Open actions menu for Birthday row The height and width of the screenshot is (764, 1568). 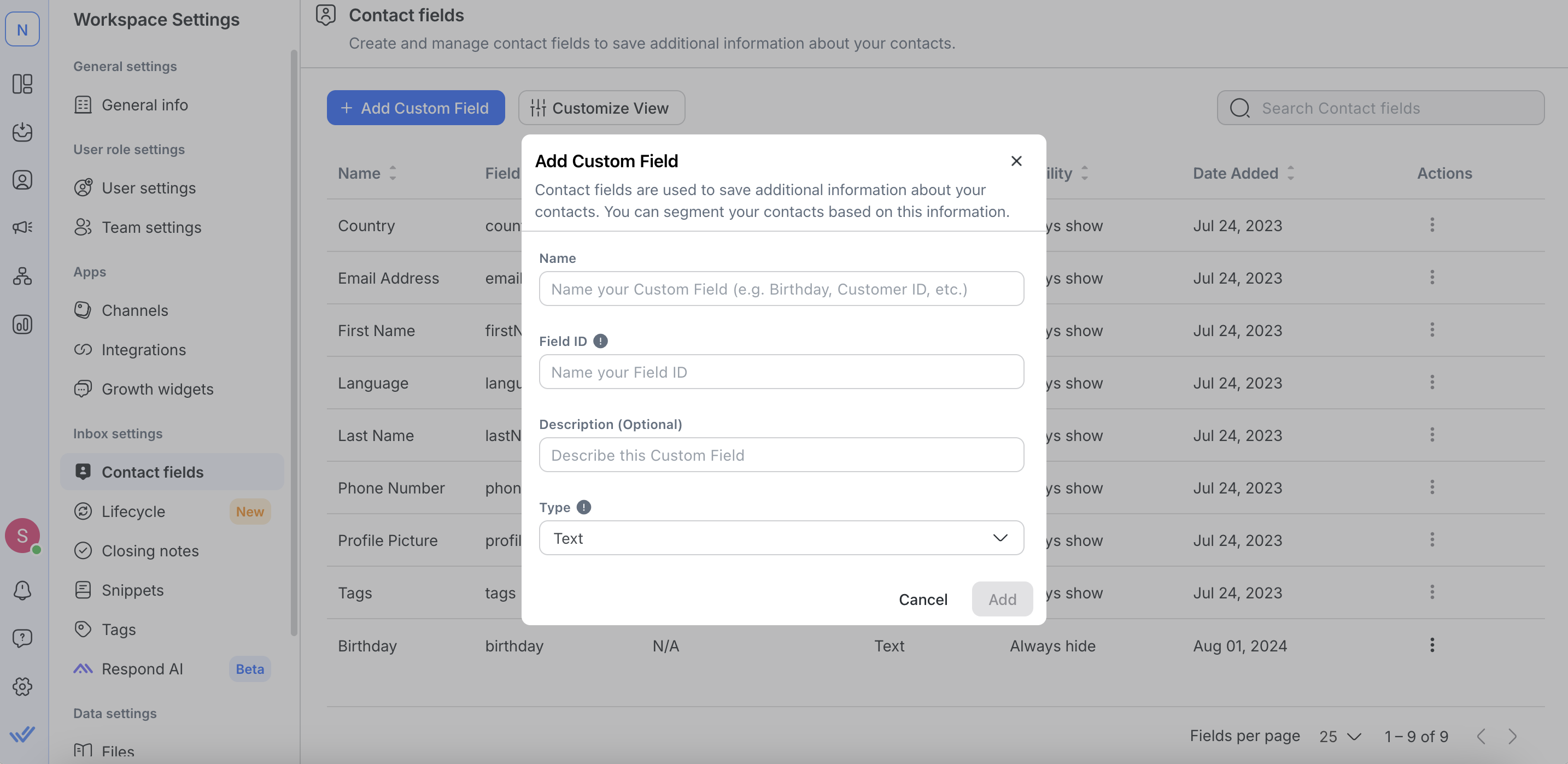pos(1432,645)
